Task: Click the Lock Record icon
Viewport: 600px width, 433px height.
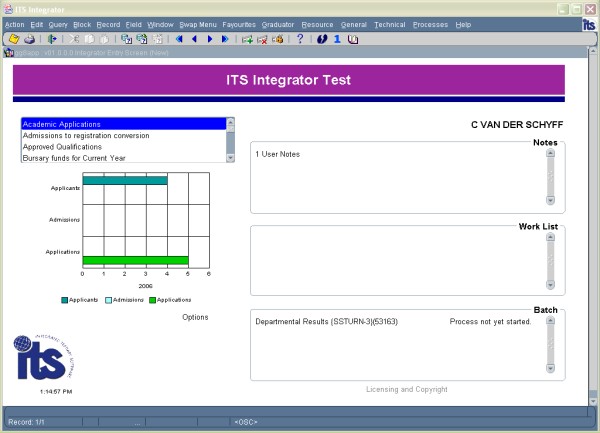Action: tap(278, 39)
